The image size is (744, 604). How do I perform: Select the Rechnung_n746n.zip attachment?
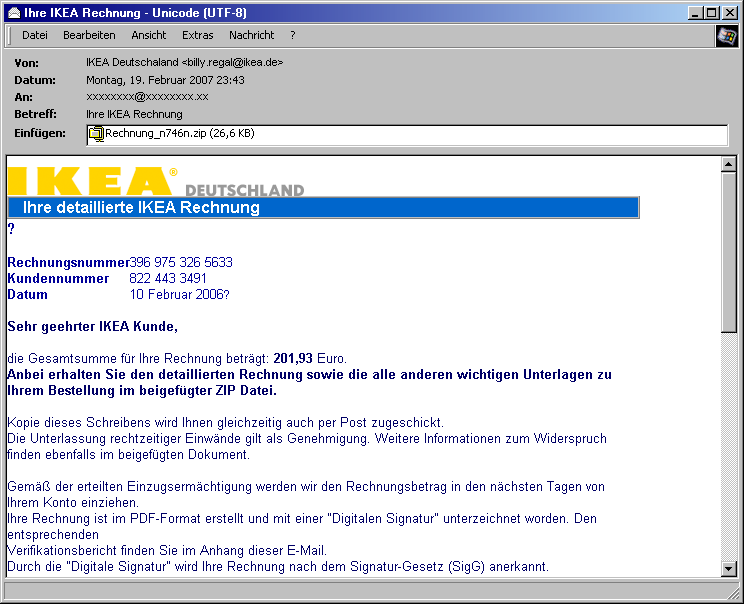pos(179,133)
